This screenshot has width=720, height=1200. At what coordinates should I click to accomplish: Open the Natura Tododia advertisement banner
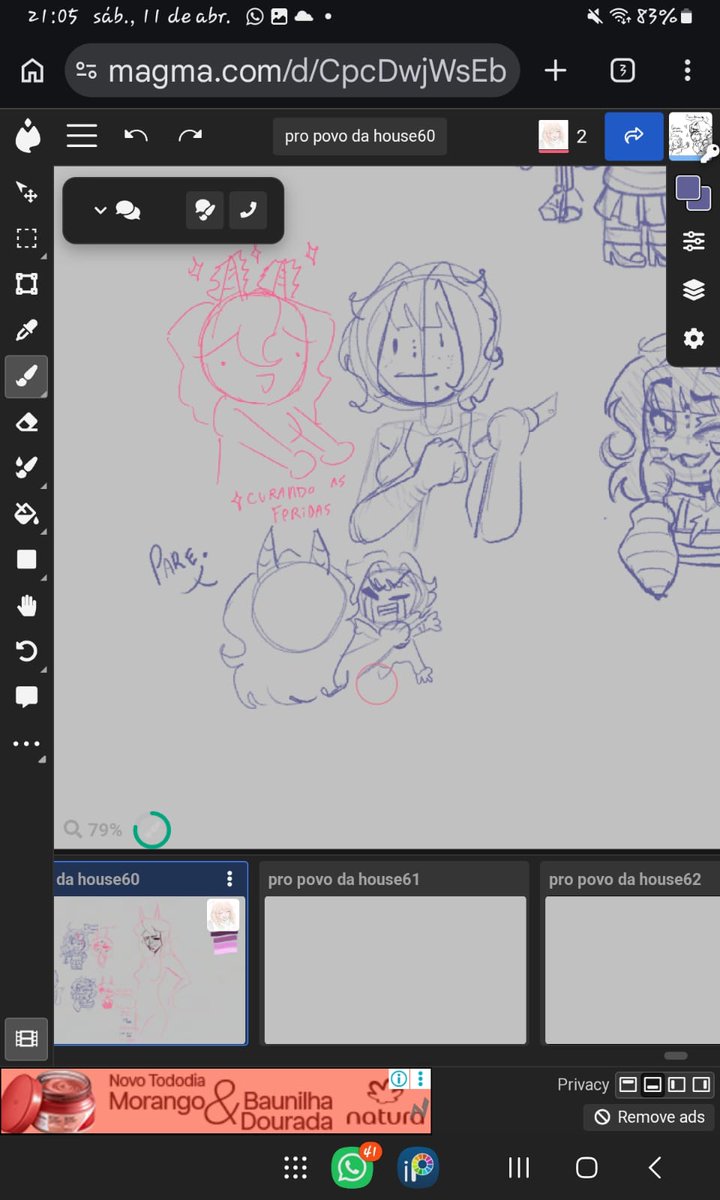tap(215, 1101)
